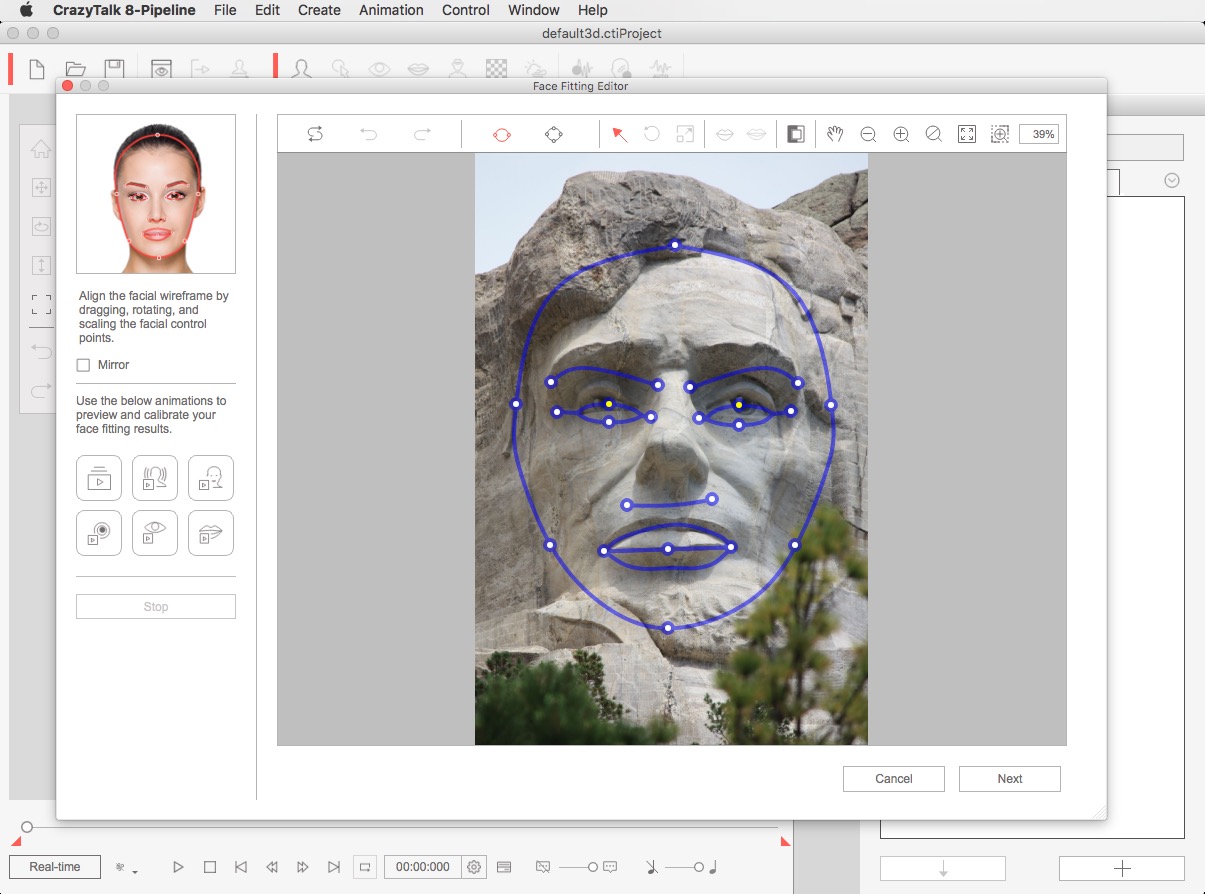Click the New Project page icon

[x=37, y=69]
